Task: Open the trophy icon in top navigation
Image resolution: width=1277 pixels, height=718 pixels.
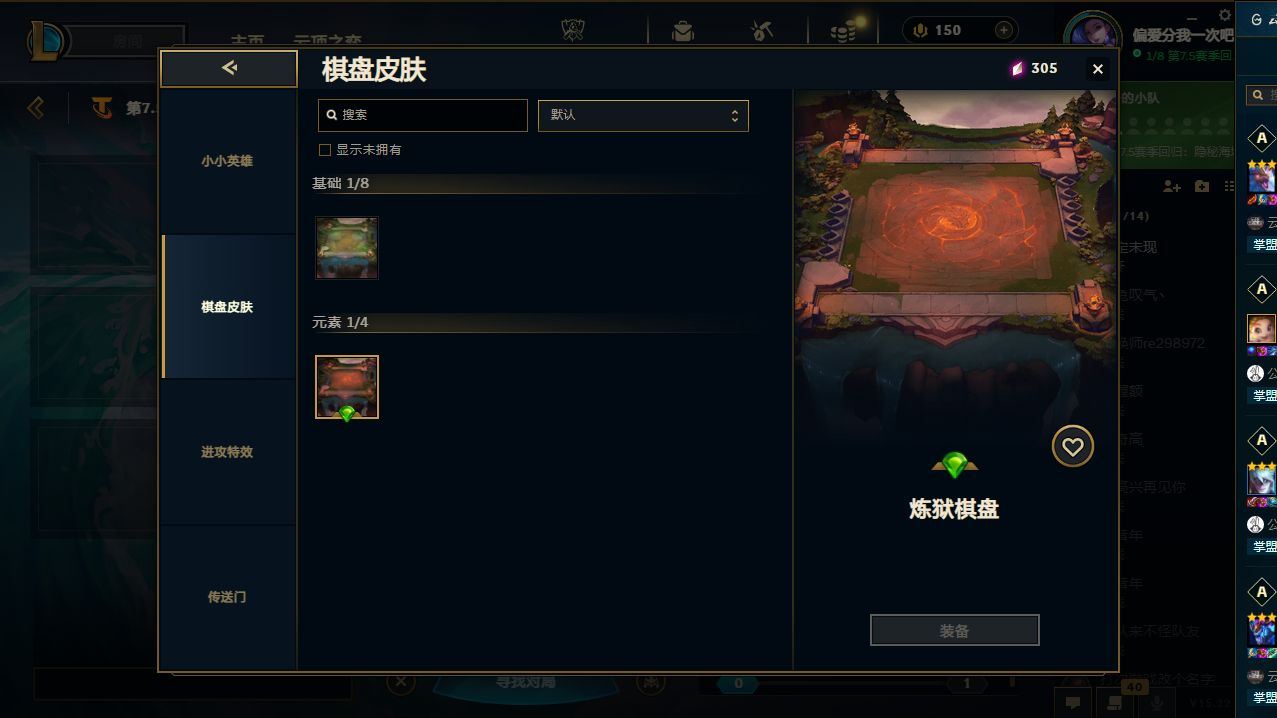Action: (573, 31)
